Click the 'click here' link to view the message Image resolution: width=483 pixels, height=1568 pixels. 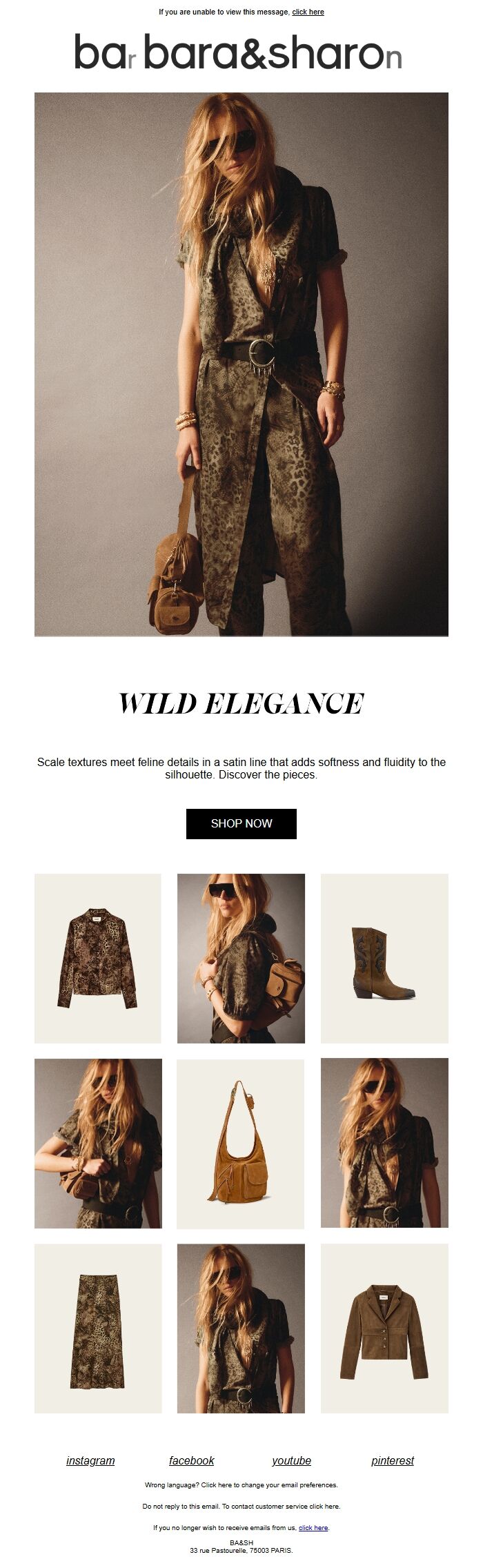coord(308,12)
